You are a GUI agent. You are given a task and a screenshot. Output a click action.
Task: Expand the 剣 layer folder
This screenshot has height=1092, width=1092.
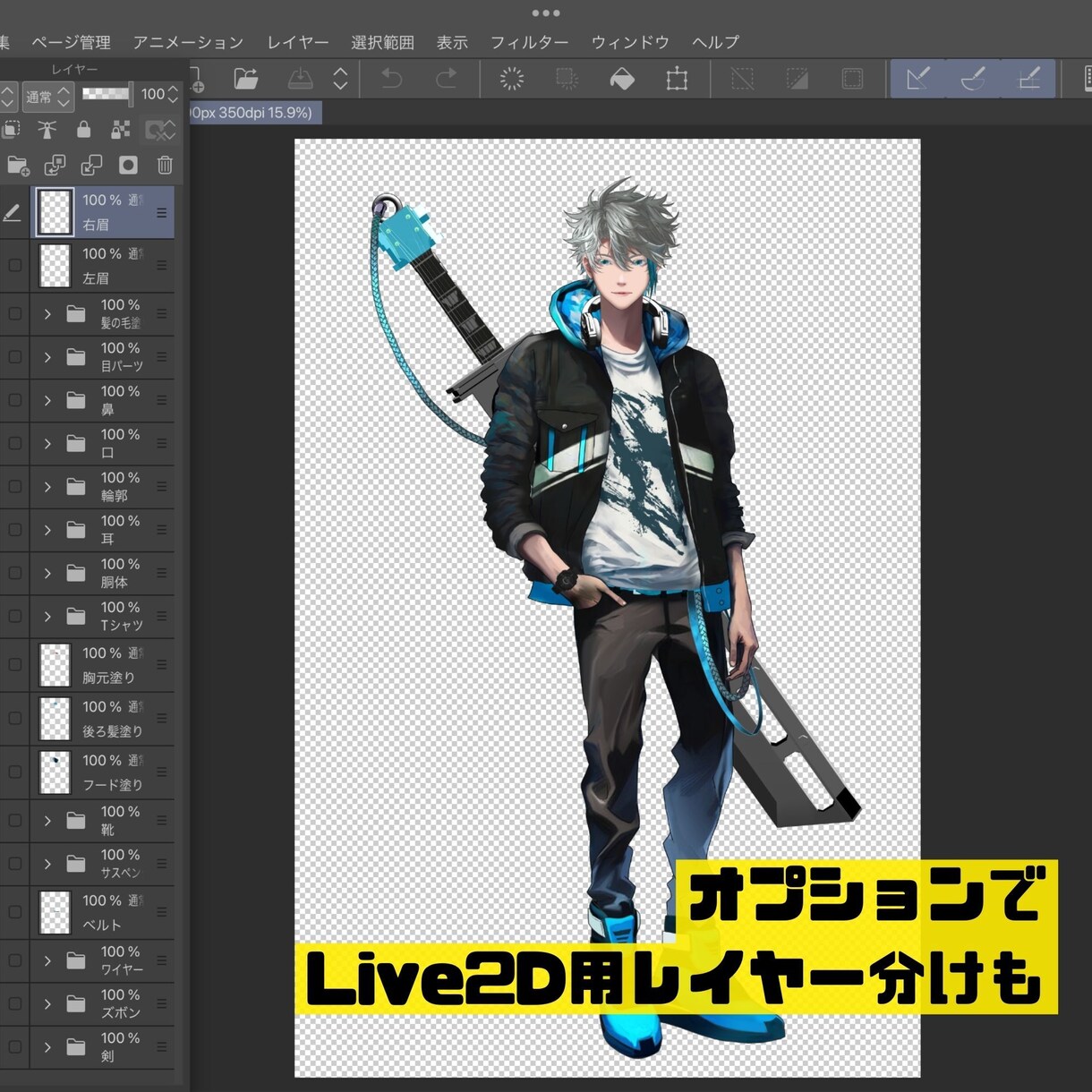click(x=47, y=1046)
